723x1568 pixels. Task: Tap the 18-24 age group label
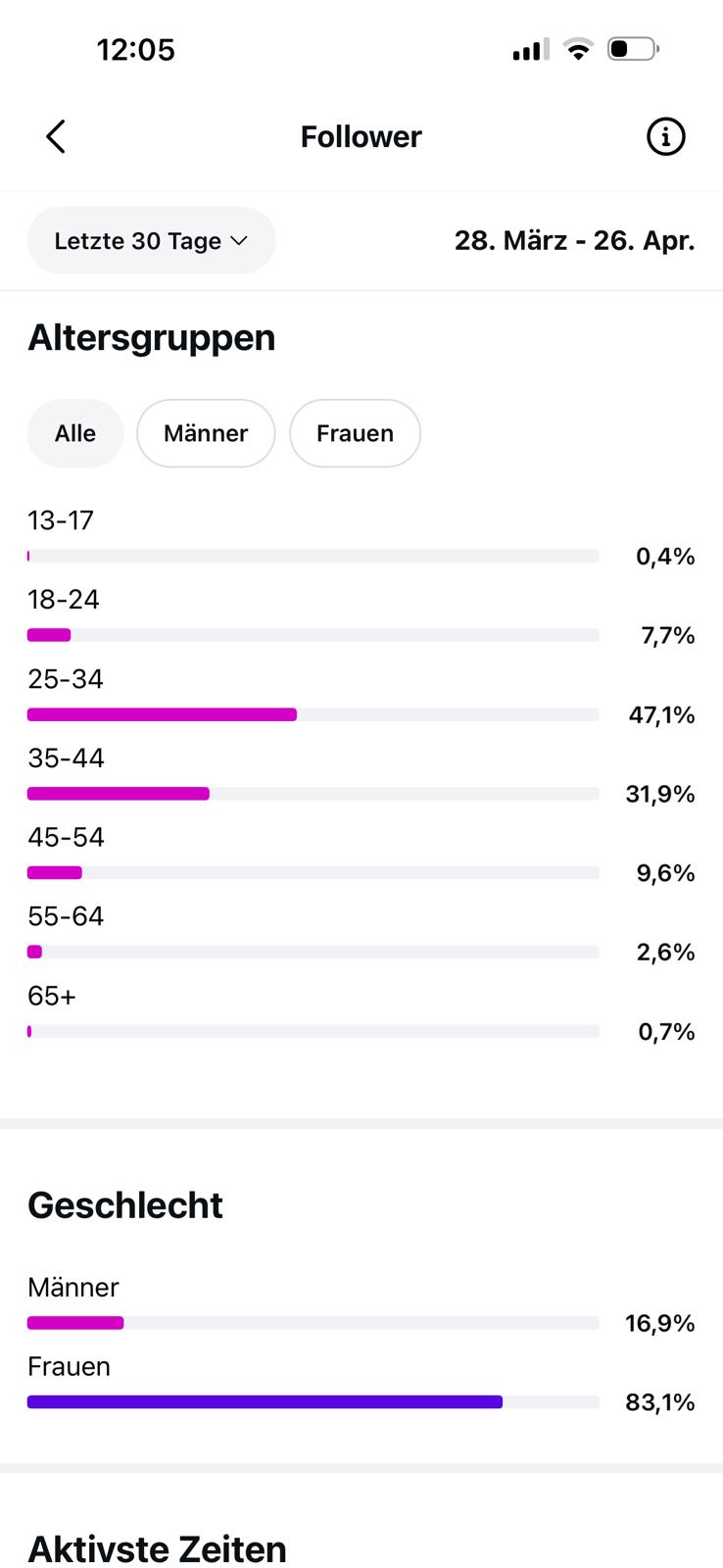coord(64,599)
